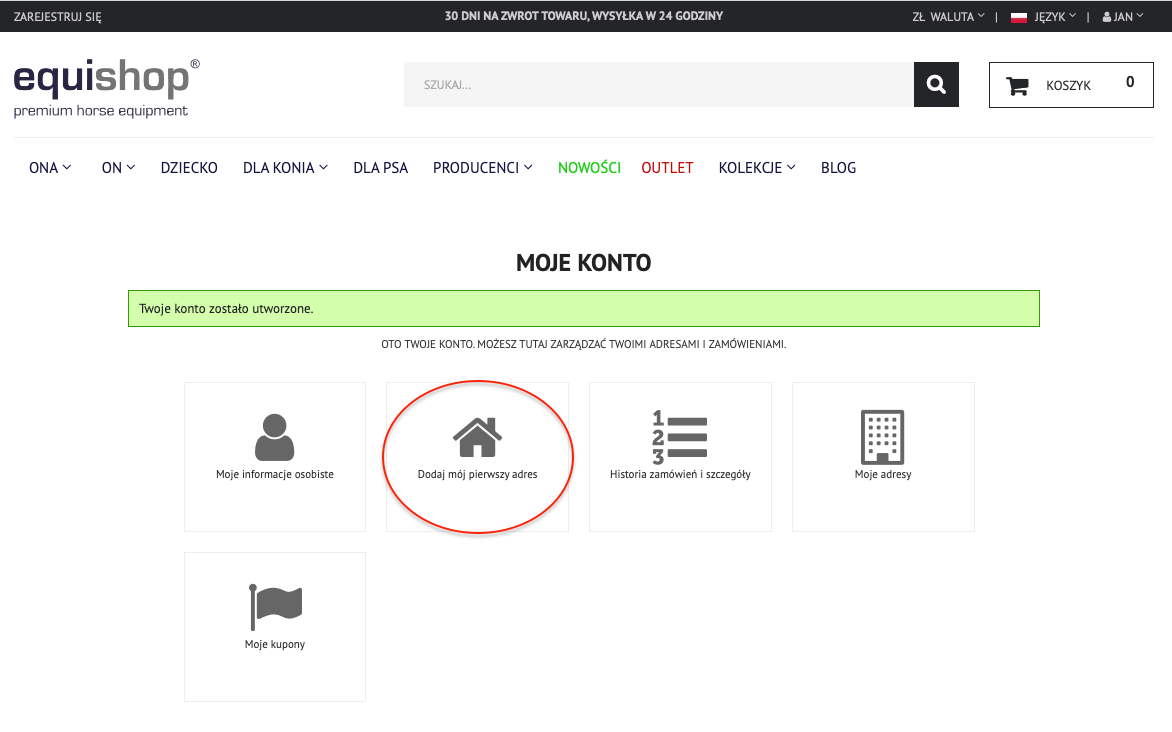The height and width of the screenshot is (732, 1172).
Task: Open the Dla Konia menu
Action: pos(285,168)
